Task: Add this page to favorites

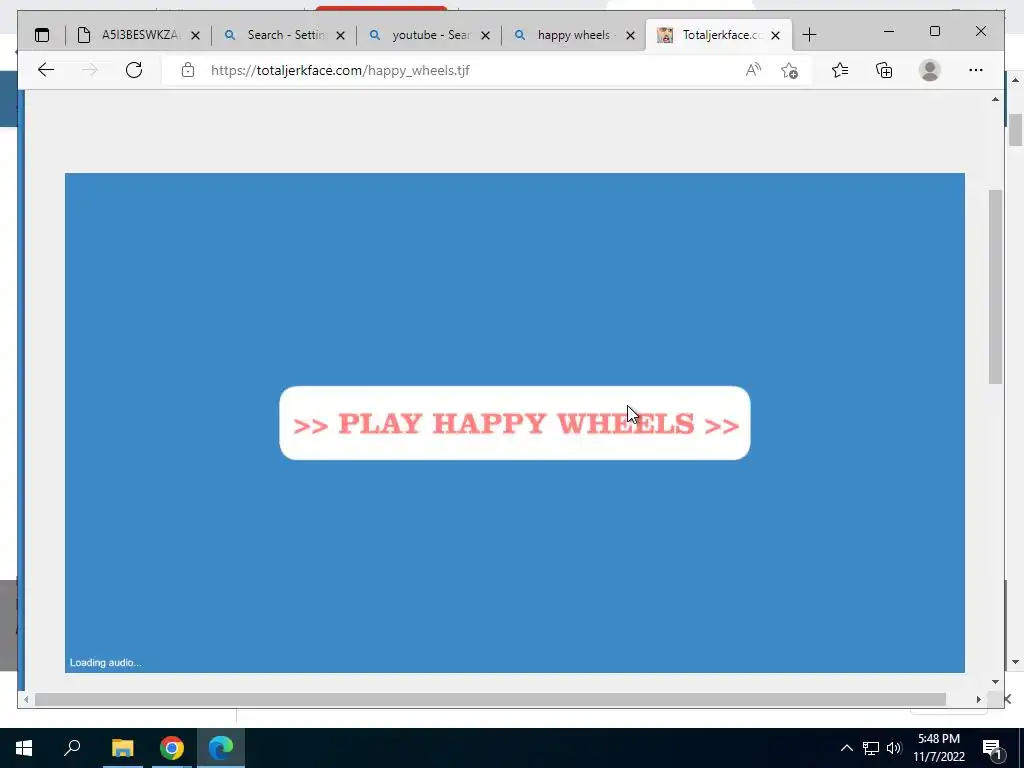Action: 790,70
